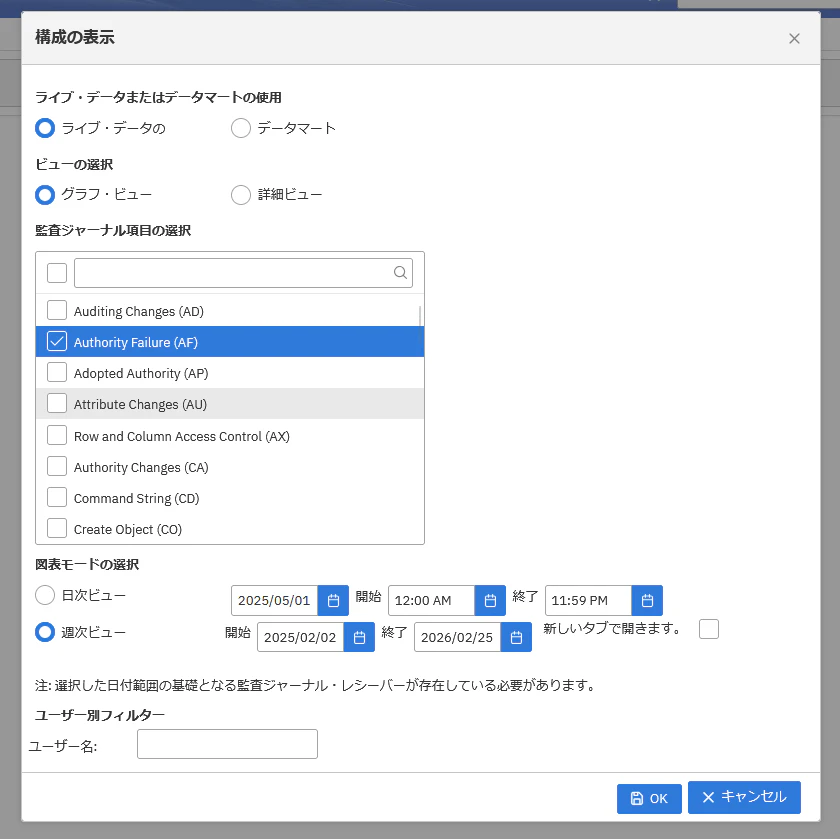Image resolution: width=840 pixels, height=839 pixels.
Task: Check Authority Changes (CA) checkbox
Action: tap(57, 467)
